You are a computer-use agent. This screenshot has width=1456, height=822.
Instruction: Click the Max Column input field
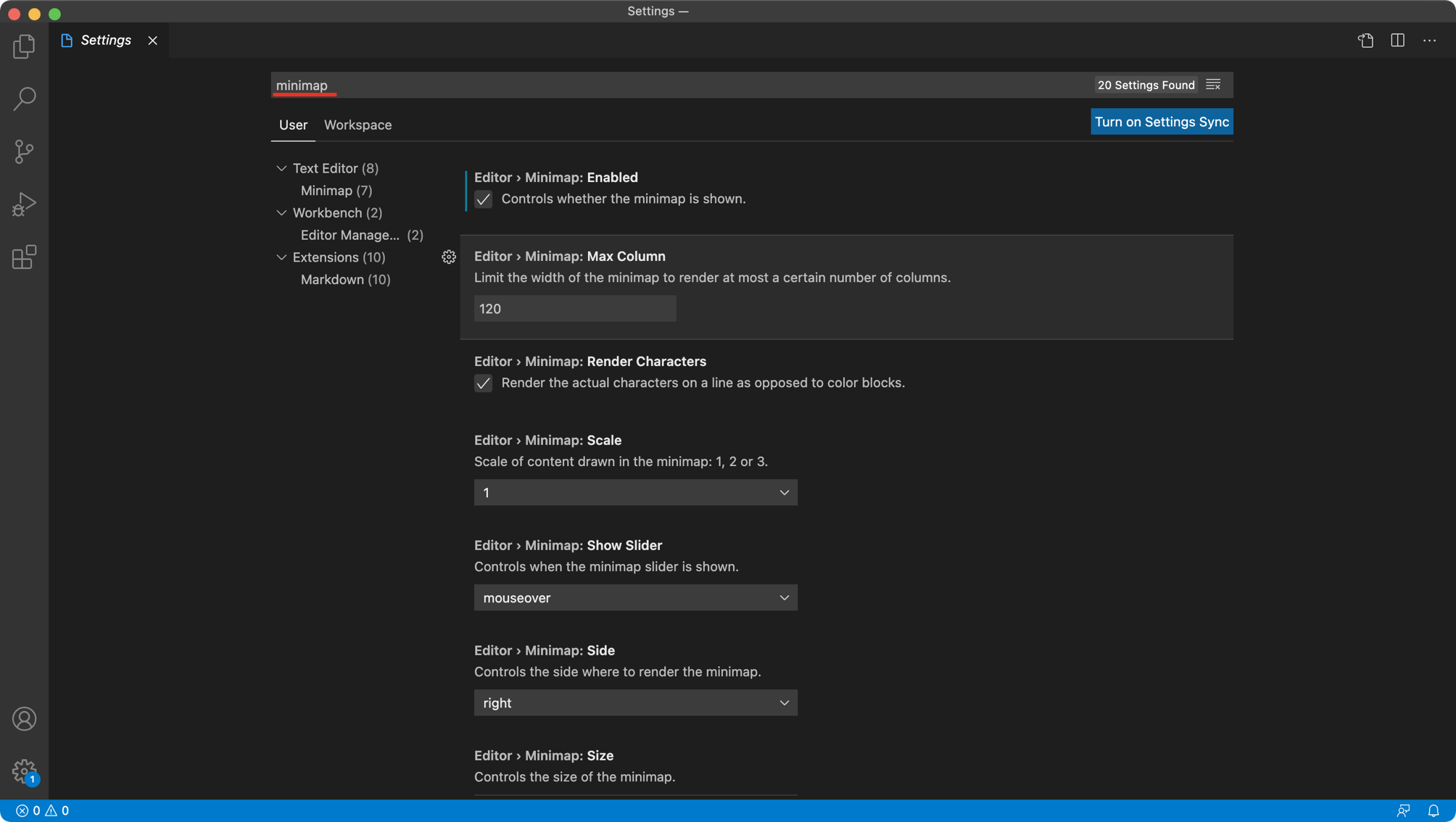tap(574, 309)
